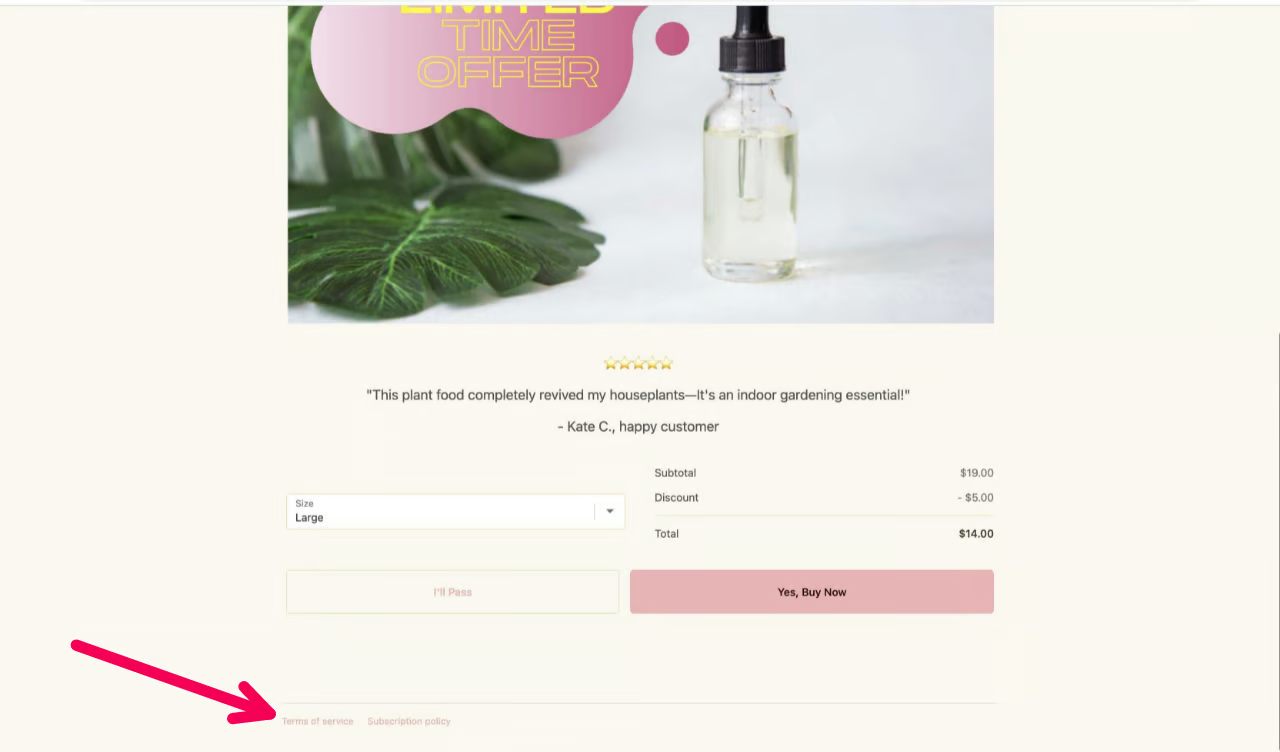
Task: Open the Subscription policy link
Action: point(409,721)
